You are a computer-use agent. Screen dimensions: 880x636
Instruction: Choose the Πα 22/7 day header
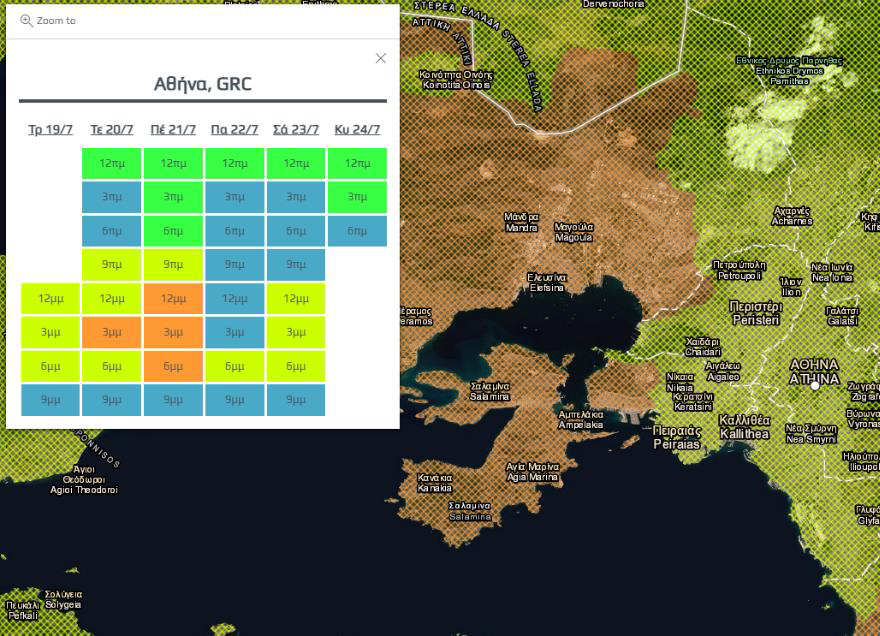(234, 130)
